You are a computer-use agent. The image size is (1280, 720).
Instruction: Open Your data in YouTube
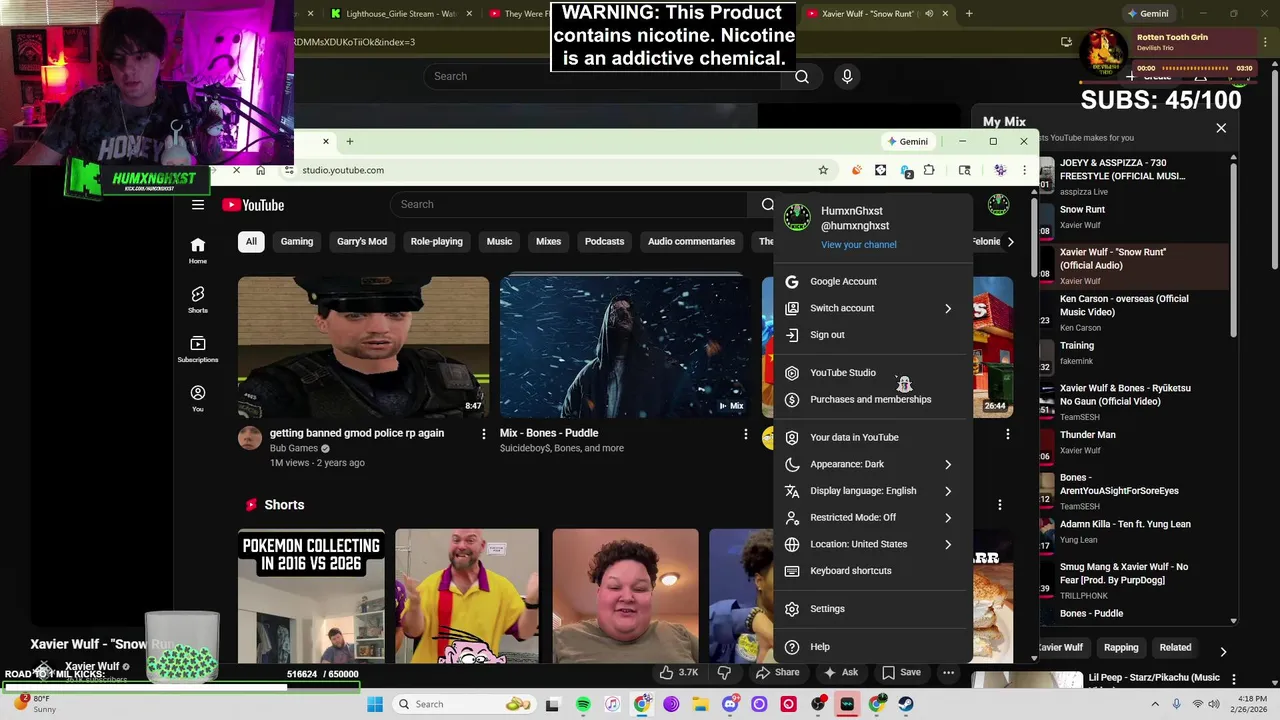point(872,437)
